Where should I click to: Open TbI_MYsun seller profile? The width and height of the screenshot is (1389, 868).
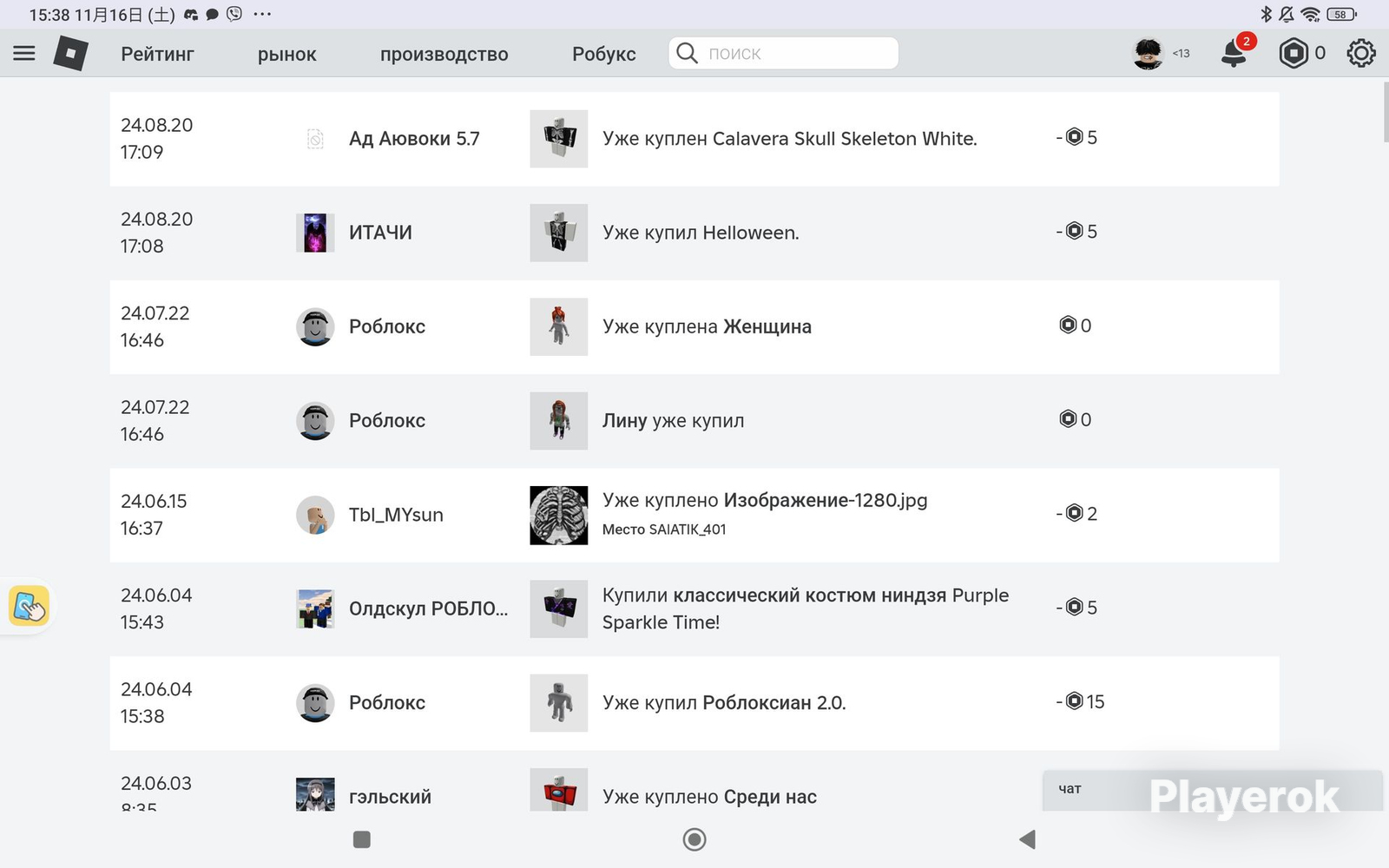pyautogui.click(x=396, y=515)
